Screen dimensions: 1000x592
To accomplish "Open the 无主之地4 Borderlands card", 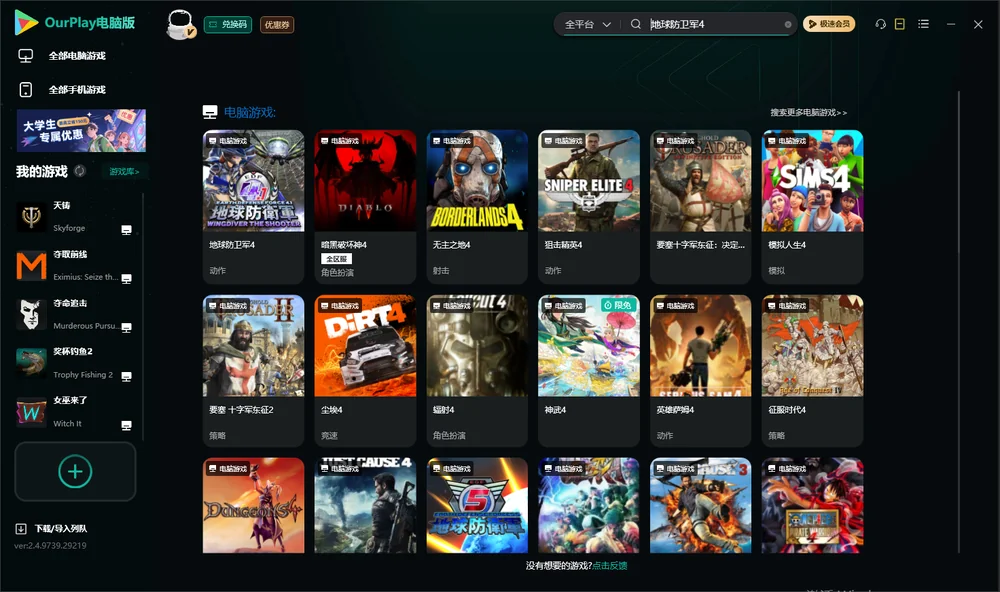I will 477,207.
